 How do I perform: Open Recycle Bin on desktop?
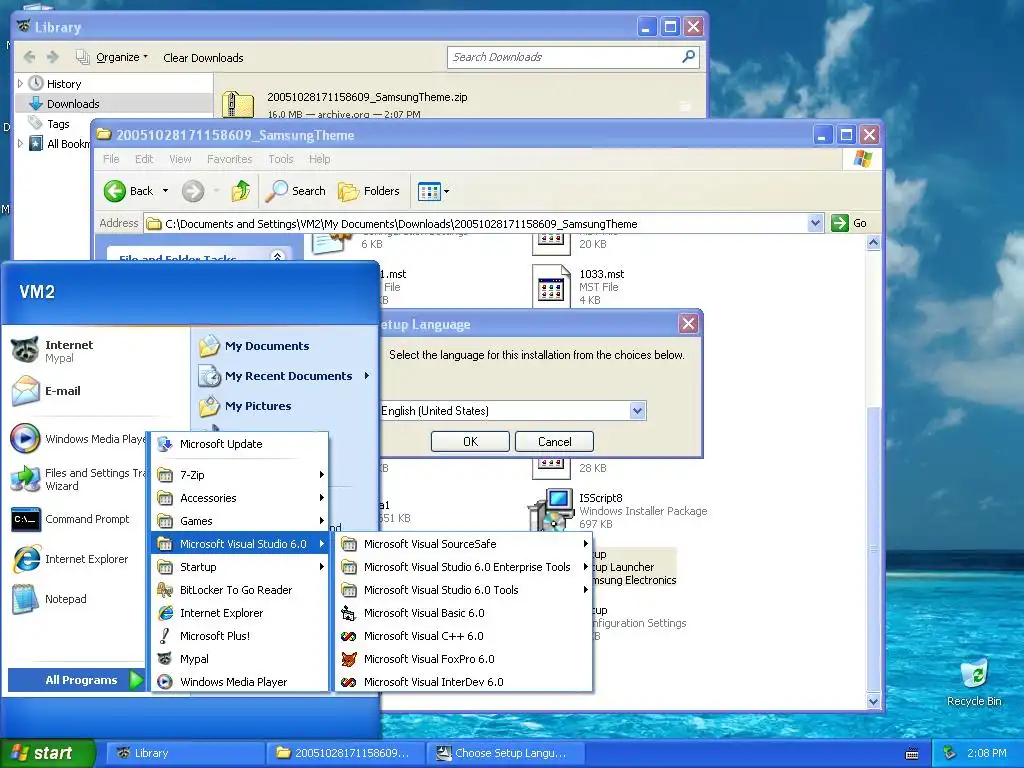pyautogui.click(x=974, y=682)
